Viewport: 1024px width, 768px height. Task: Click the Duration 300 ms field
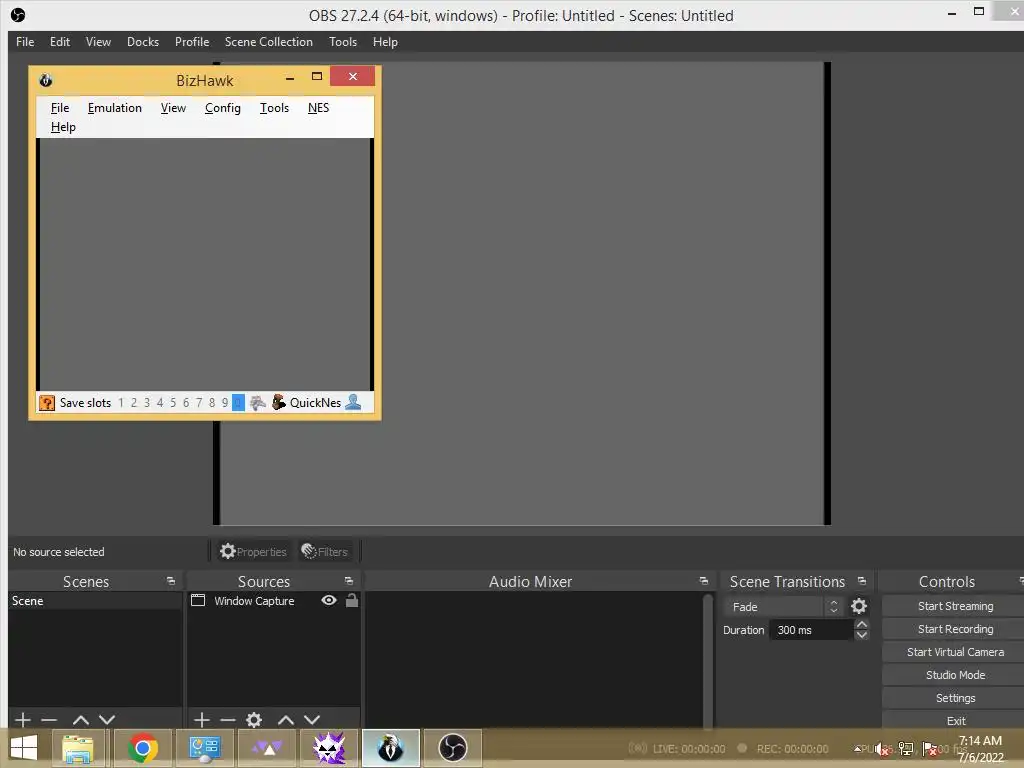point(811,630)
